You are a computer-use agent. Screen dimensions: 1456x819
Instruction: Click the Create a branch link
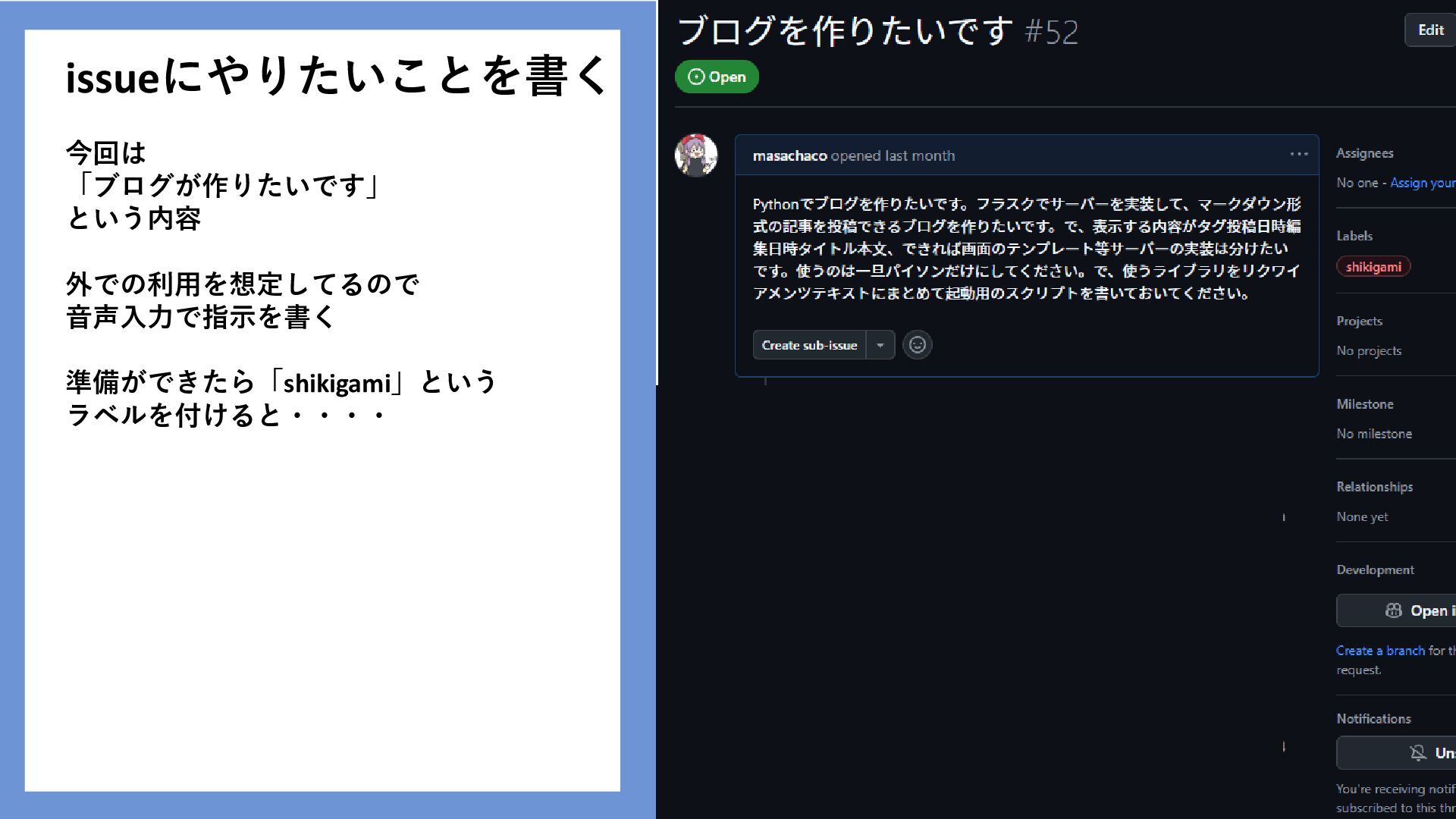click(1380, 651)
